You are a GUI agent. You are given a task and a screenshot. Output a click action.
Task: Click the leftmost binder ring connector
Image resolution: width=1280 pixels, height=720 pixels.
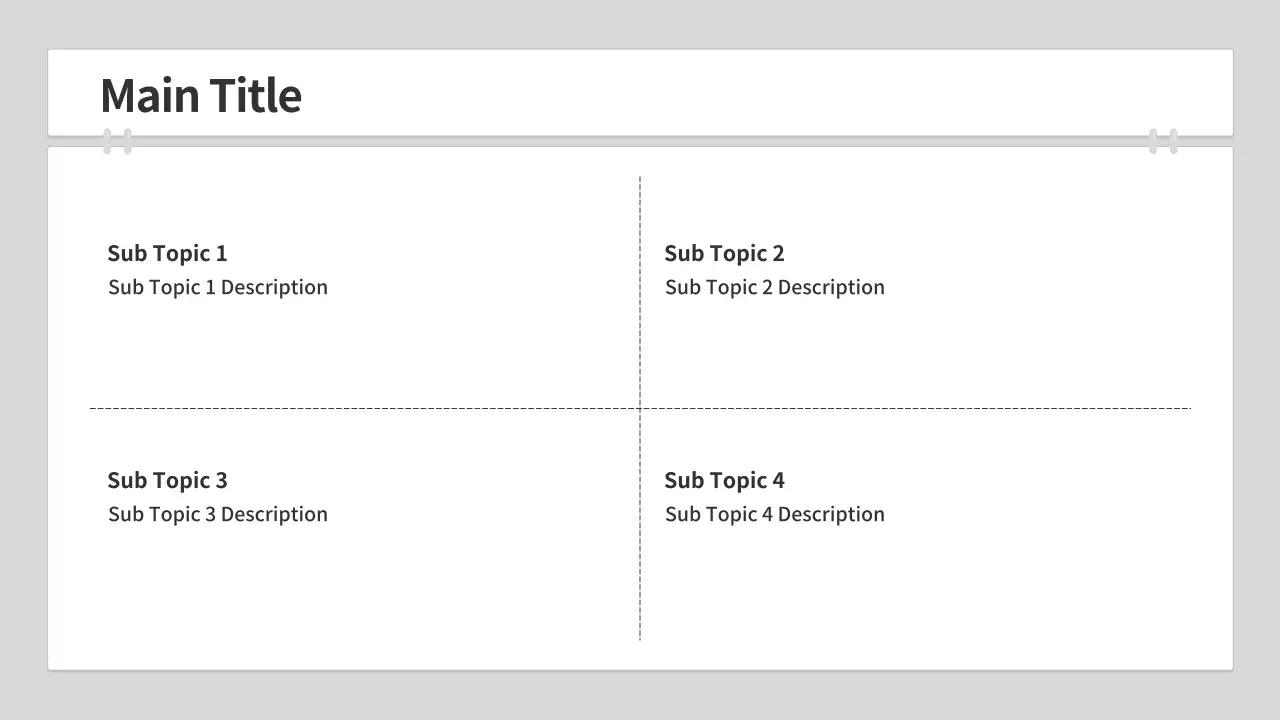pyautogui.click(x=107, y=141)
